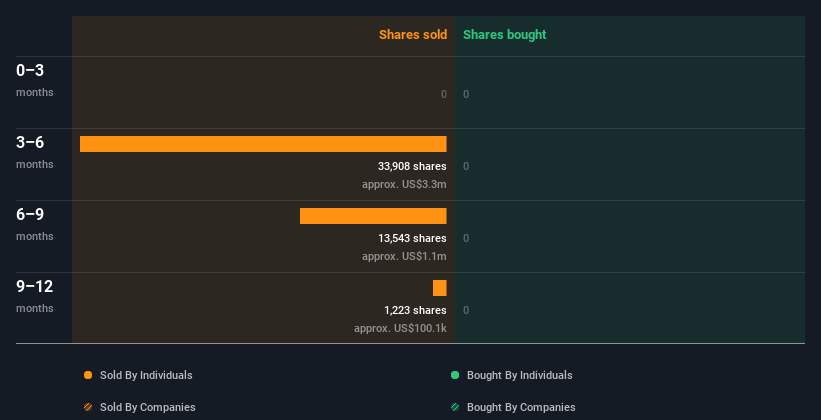Click the Sold By Individuals orange legend dot

tap(88, 375)
